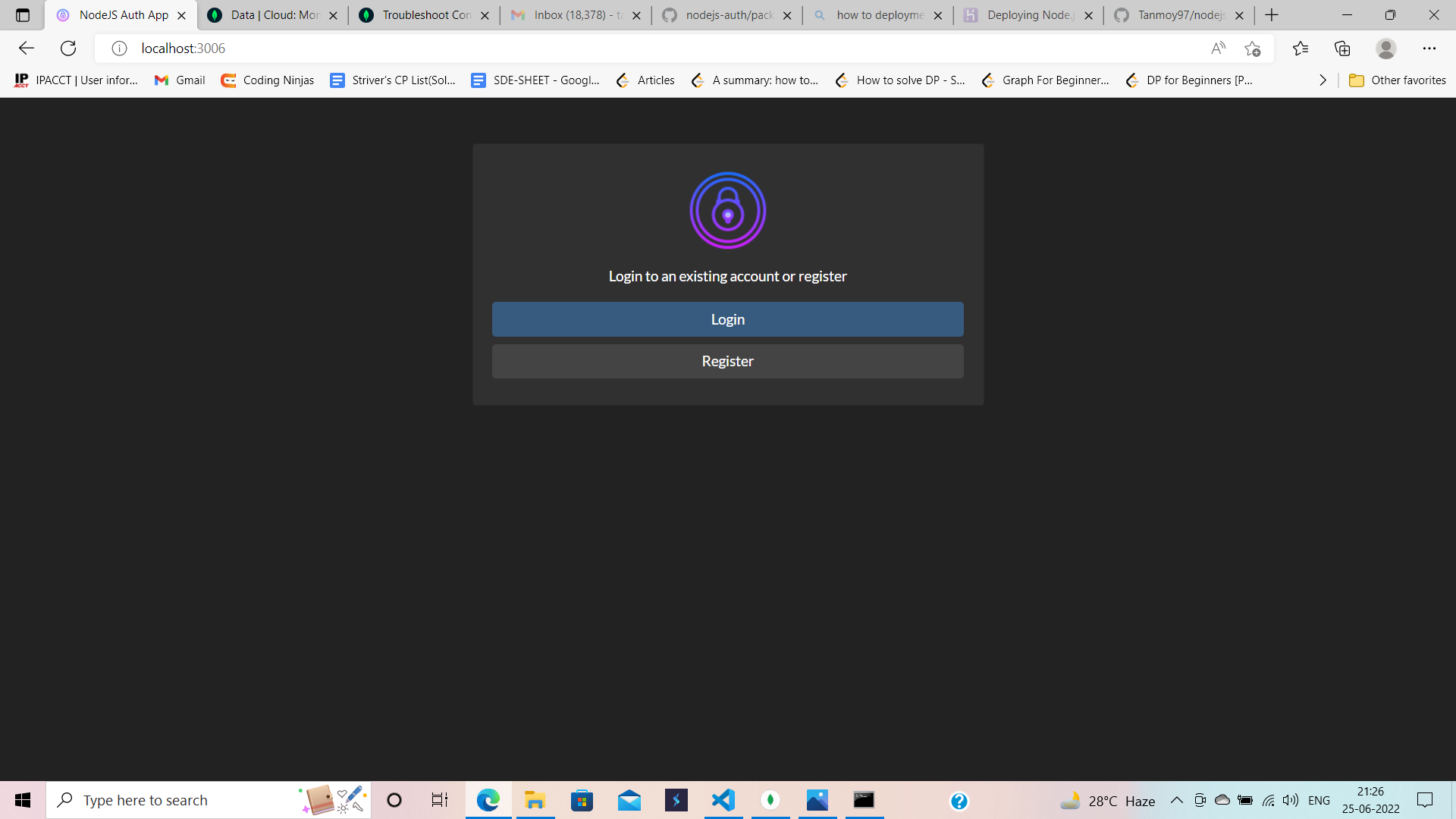Expand hidden icons in the system tray
Screen dimensions: 1456x819
point(1177,800)
